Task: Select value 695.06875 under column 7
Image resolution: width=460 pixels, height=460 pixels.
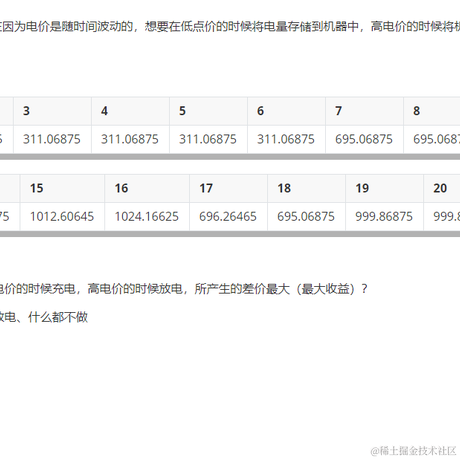Action: coord(364,139)
